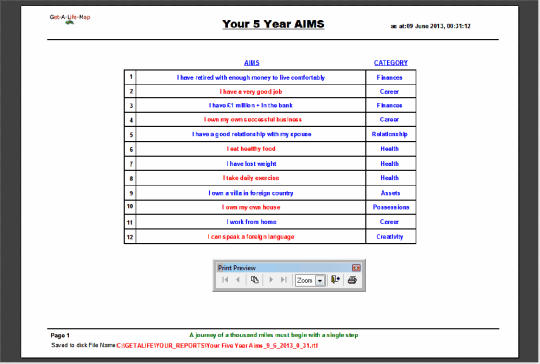Viewport: 540px width, 364px height.
Task: Click the printer icon to print report
Action: (352, 280)
